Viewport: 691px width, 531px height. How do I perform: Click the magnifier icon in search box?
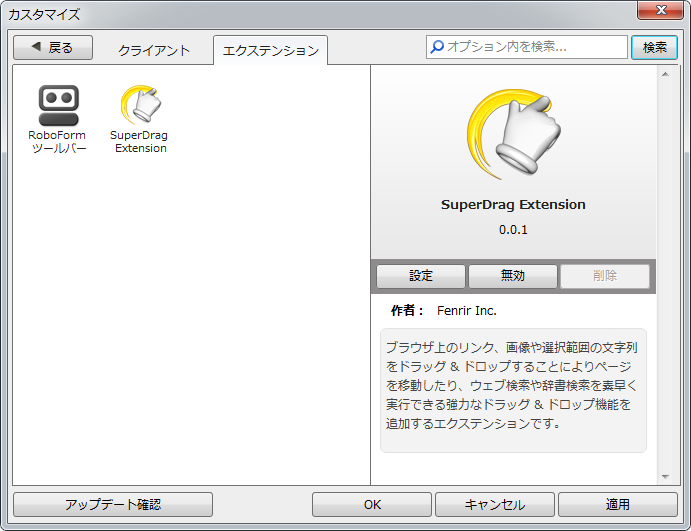pyautogui.click(x=437, y=47)
